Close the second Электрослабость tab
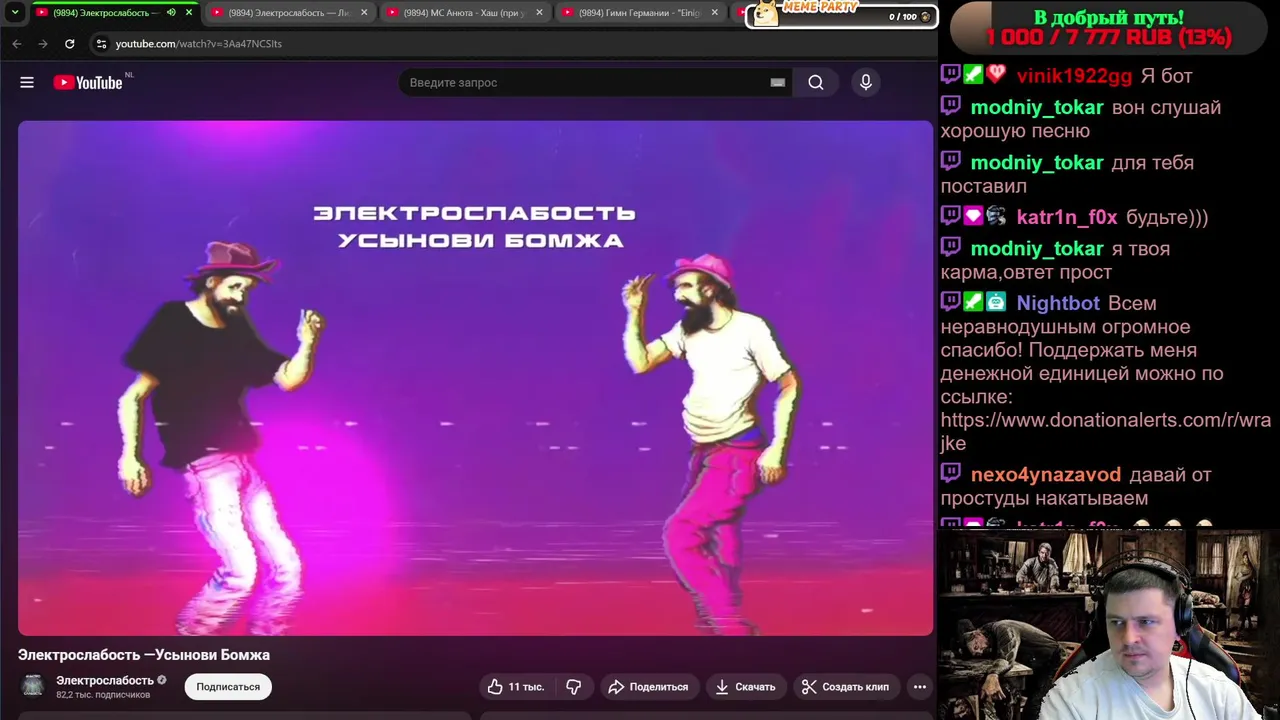Image resolution: width=1280 pixels, height=720 pixels. [364, 13]
